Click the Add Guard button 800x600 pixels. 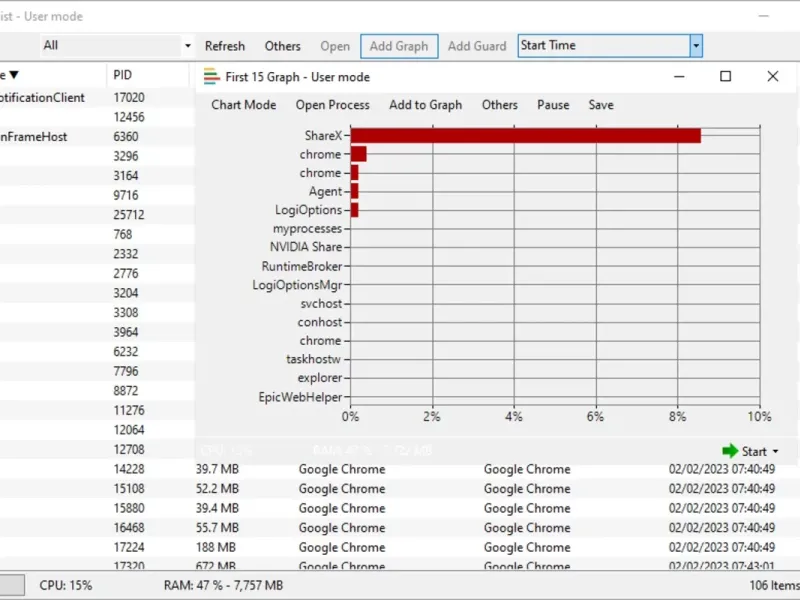click(477, 46)
